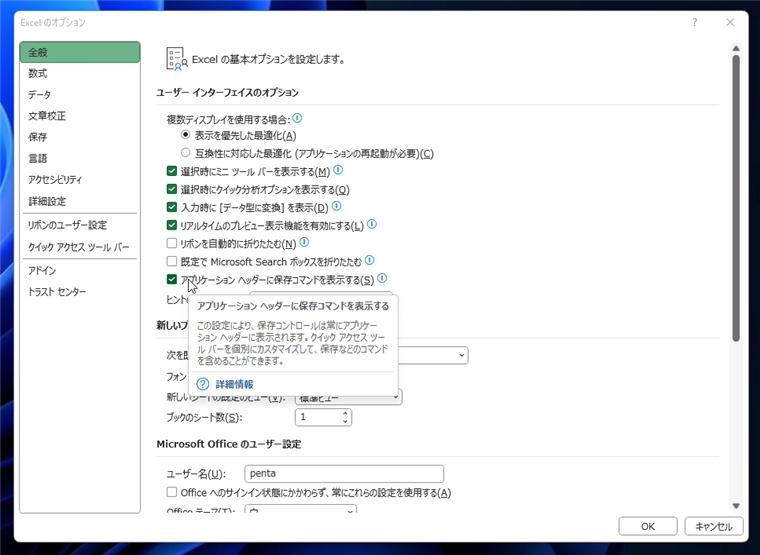This screenshot has height=555, width=760.
Task: Open 詳細設定 category
Action: [80, 201]
